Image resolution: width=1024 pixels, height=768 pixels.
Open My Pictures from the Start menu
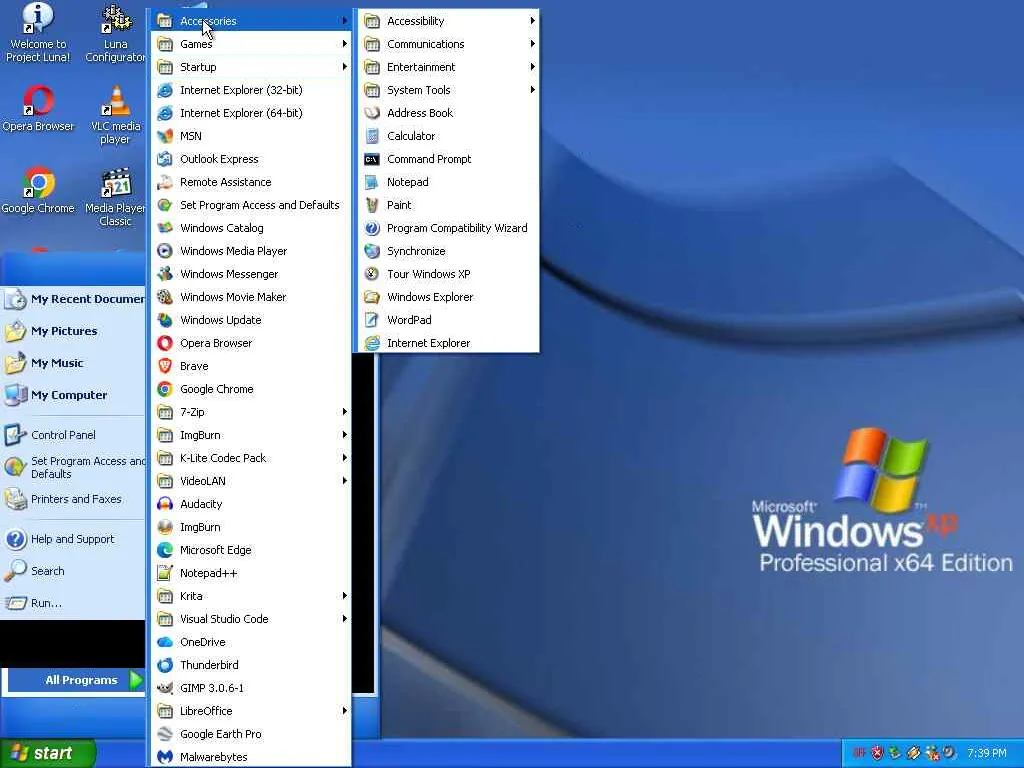tap(74, 331)
